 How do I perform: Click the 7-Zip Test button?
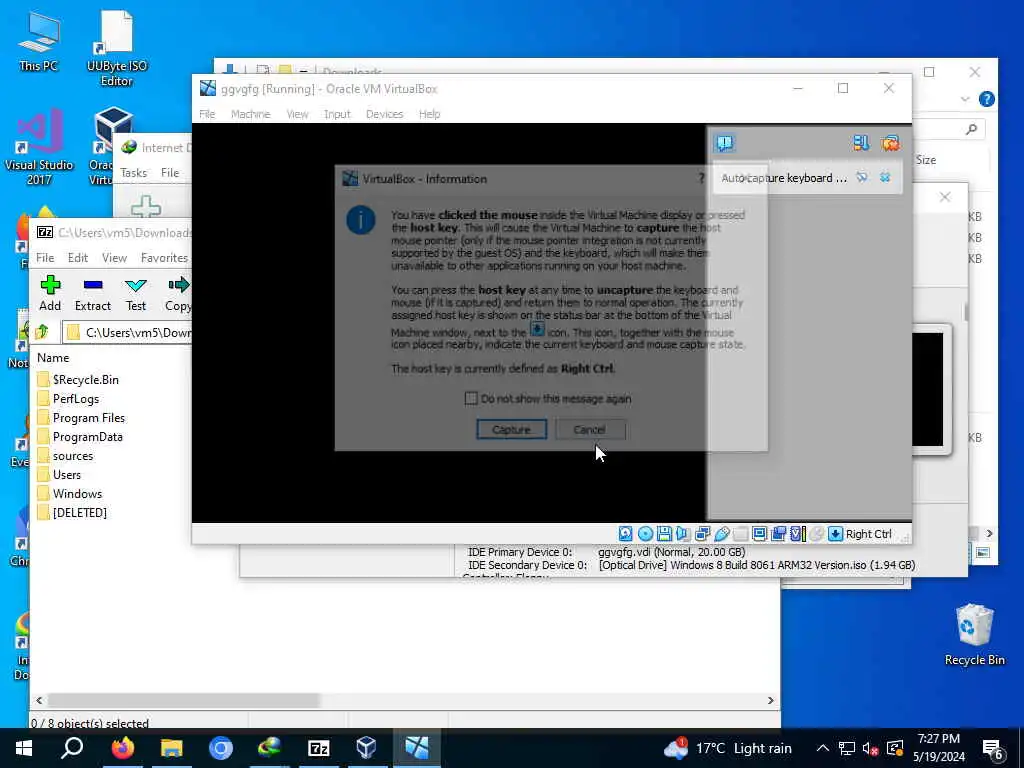(136, 293)
